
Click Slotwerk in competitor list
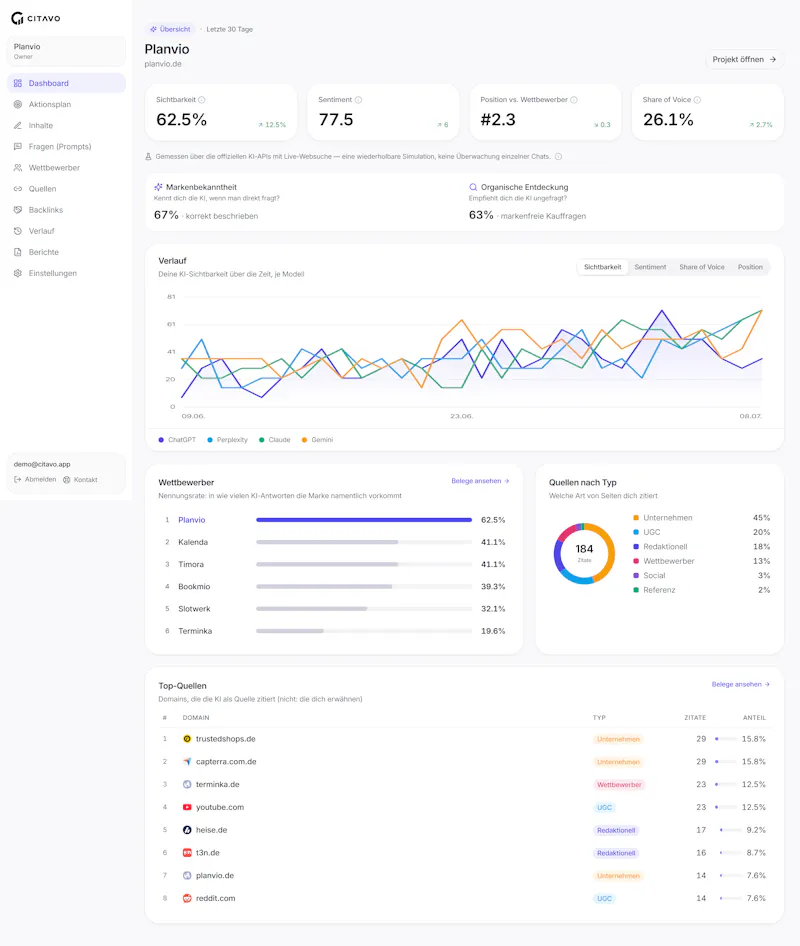click(194, 609)
